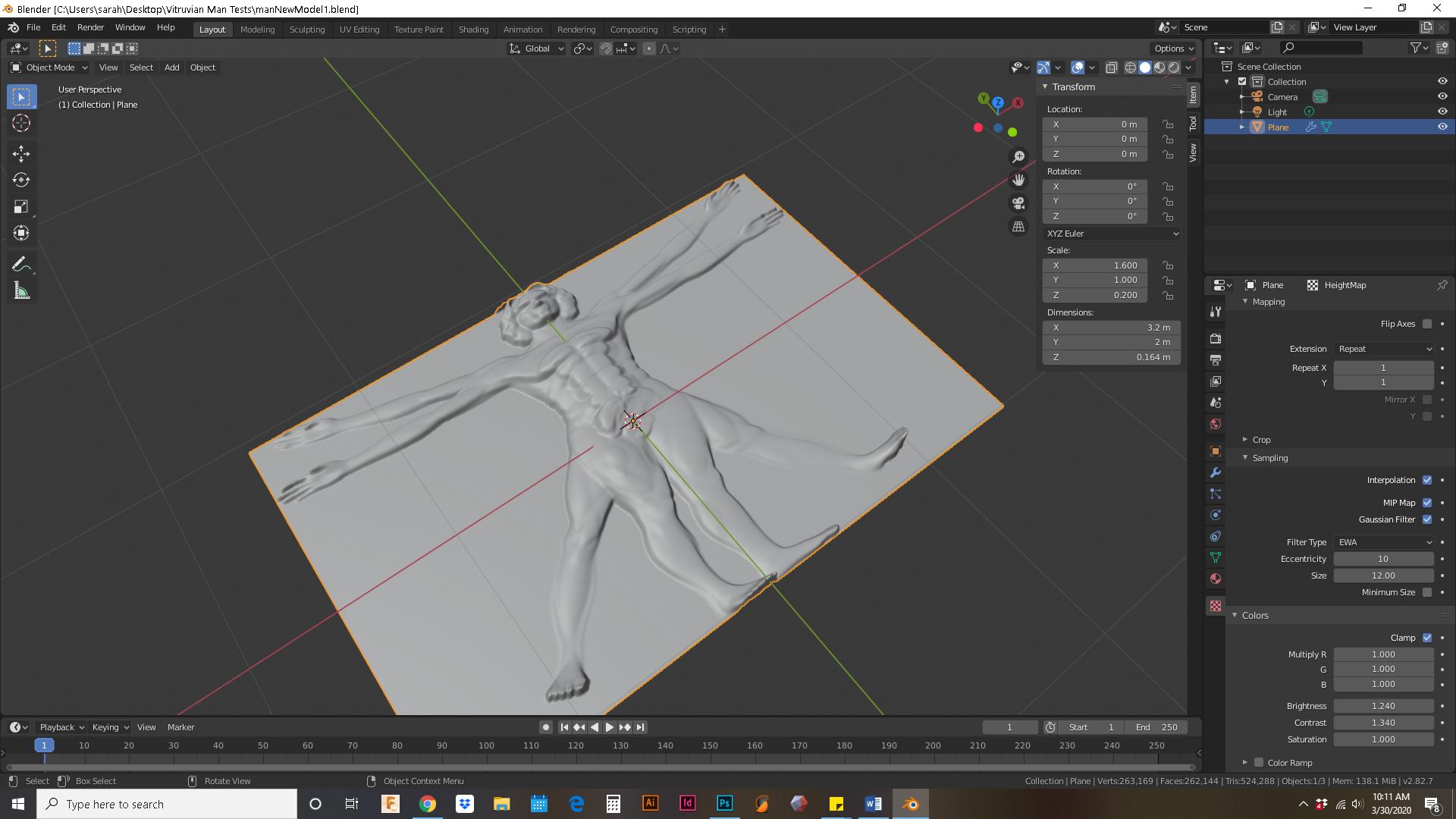Jump to the last frame with playback control

[x=641, y=726]
